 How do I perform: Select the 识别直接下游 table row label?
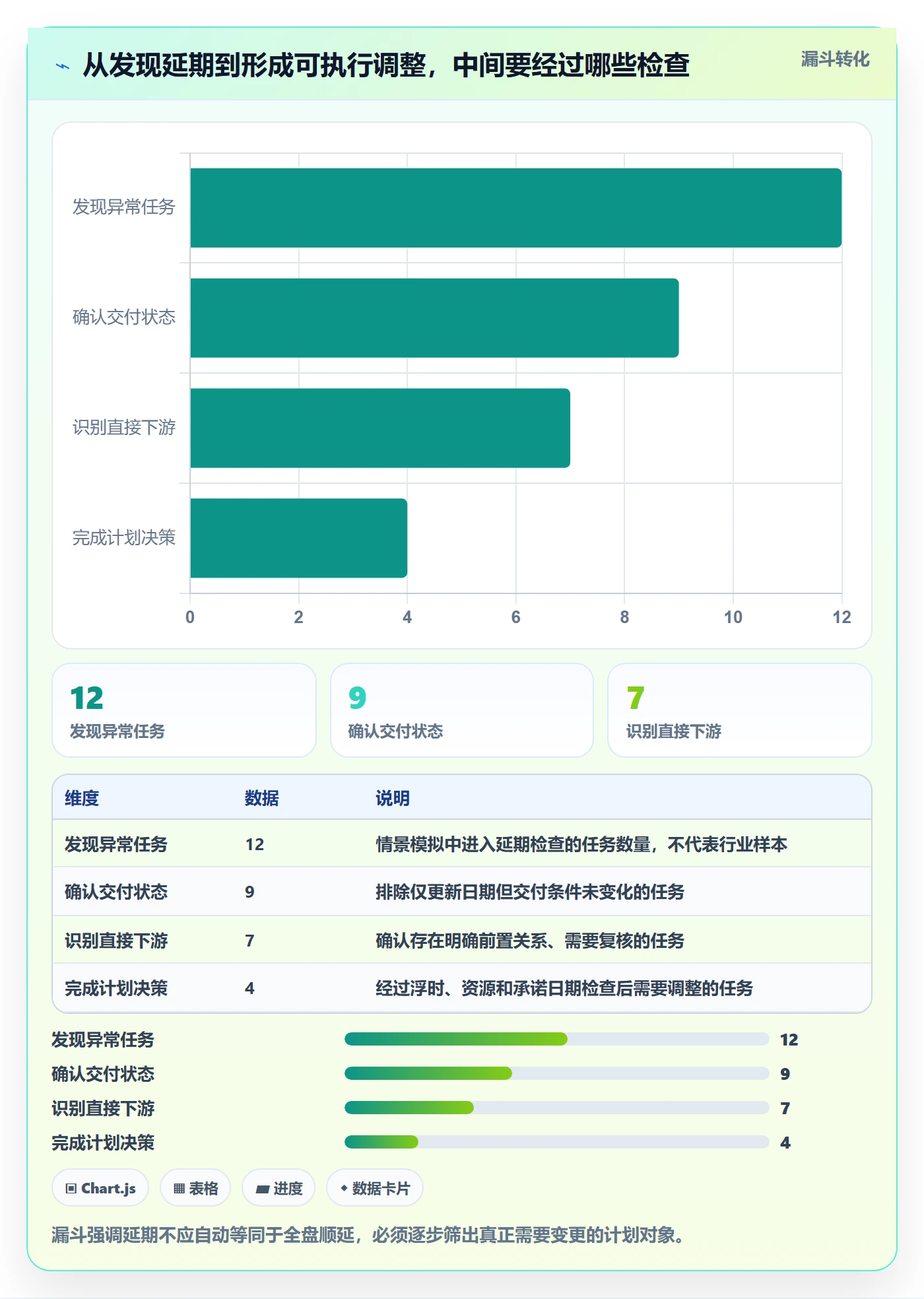coord(116,941)
